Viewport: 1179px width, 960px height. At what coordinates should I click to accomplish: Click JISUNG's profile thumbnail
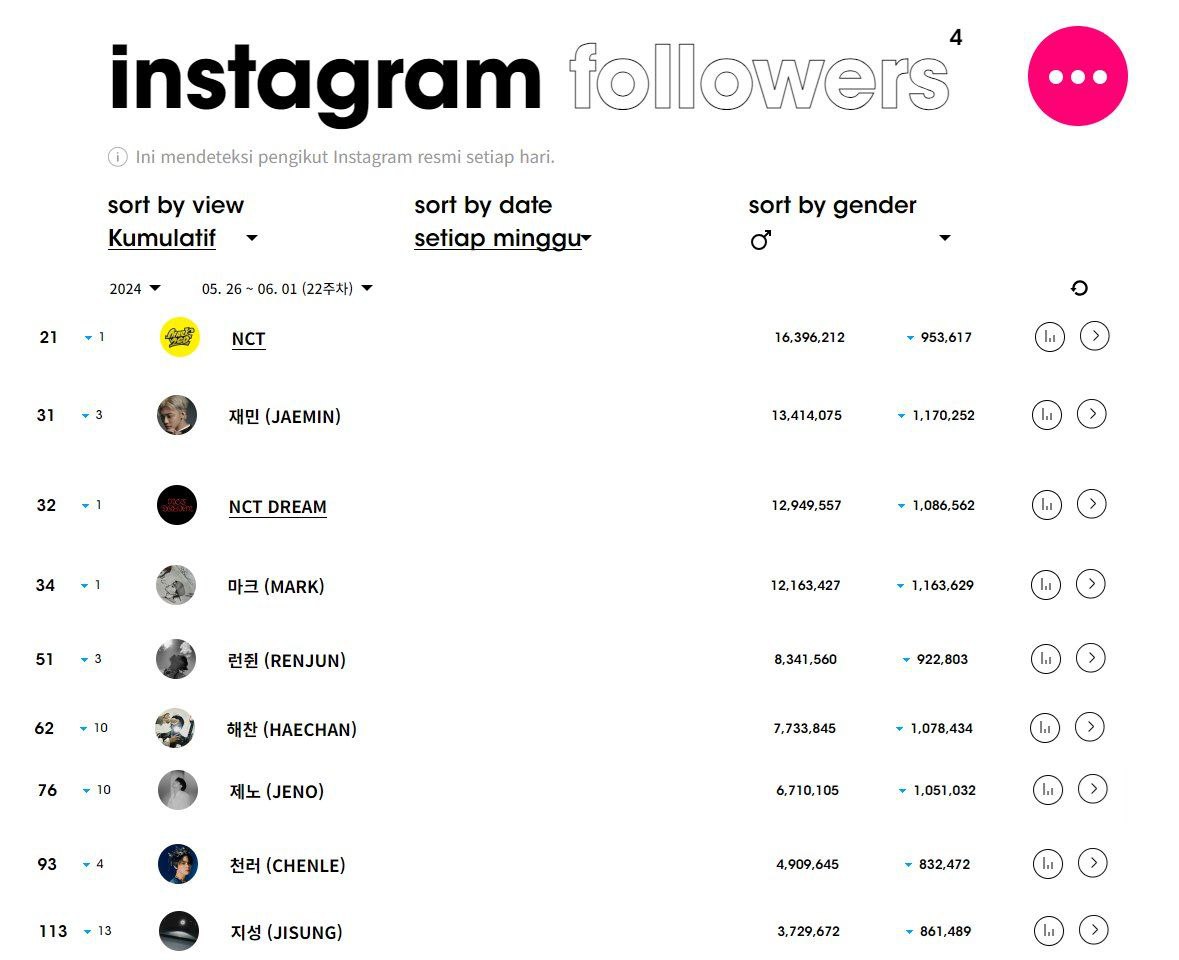178,931
